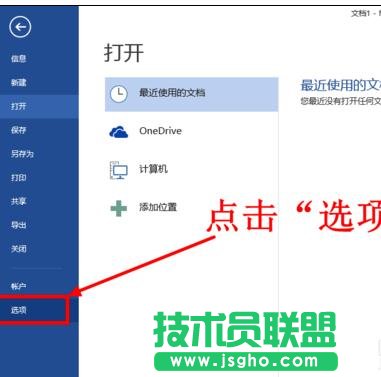Image resolution: width=381 pixels, height=377 pixels.
Task: Click 关闭 in the sidebar
Action: coord(19,249)
